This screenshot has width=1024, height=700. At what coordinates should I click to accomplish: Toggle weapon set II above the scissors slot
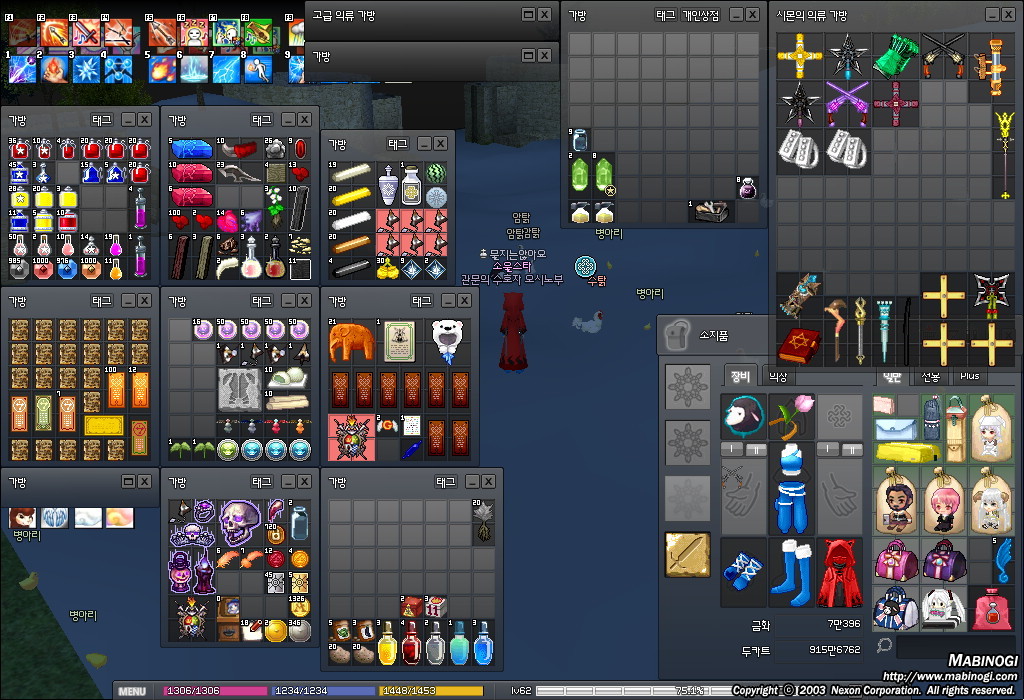pos(756,449)
